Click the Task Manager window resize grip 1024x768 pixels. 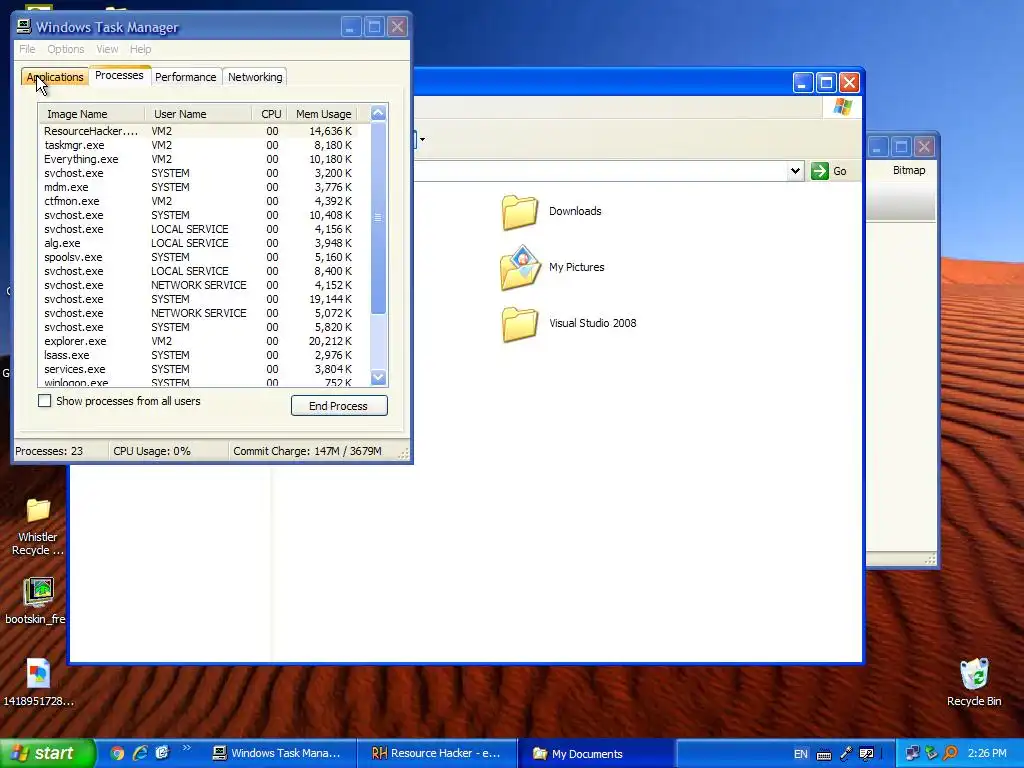coord(404,453)
